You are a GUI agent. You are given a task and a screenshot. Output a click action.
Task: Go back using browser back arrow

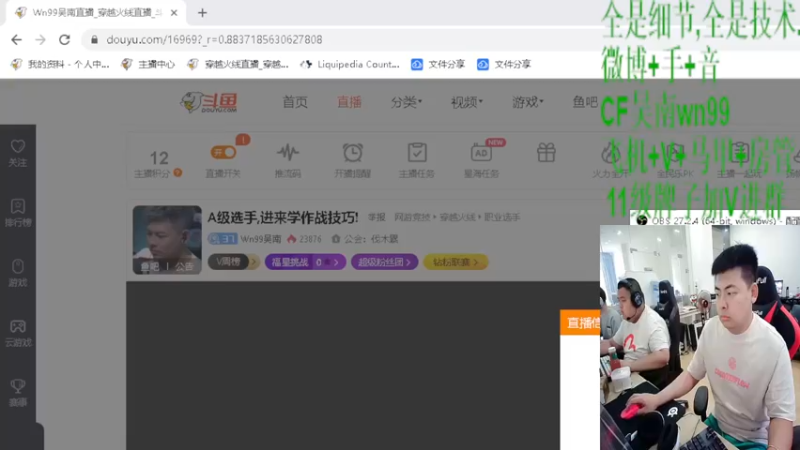pyautogui.click(x=16, y=39)
